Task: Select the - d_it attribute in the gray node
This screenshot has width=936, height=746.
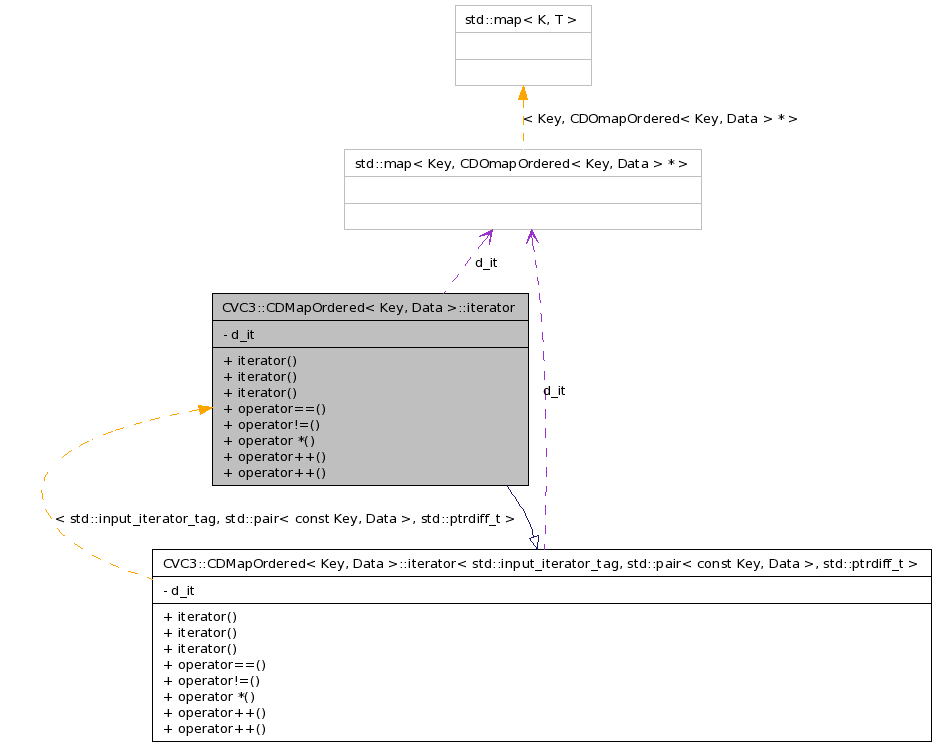Action: tap(239, 335)
